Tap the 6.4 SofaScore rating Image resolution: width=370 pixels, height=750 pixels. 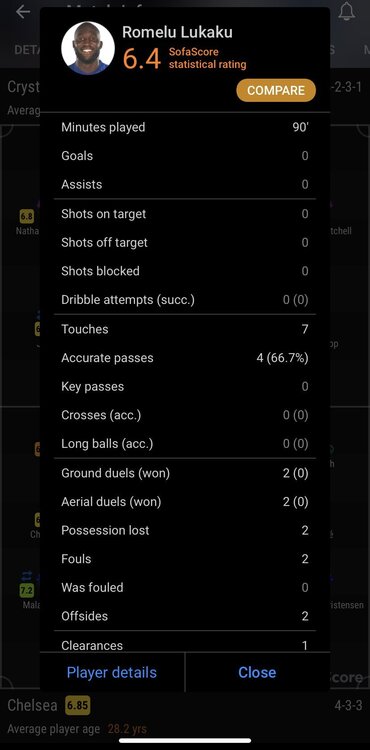(141, 59)
